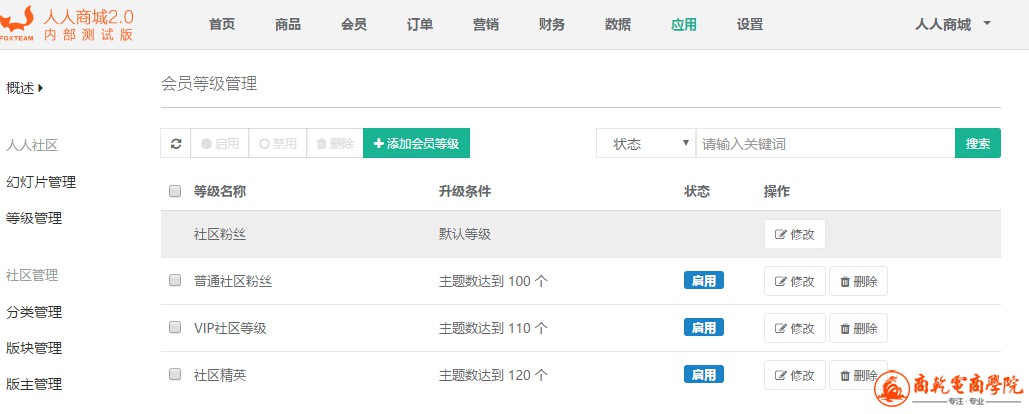Open the 会员 top menu
Image resolution: width=1029 pixels, height=414 pixels.
point(354,25)
